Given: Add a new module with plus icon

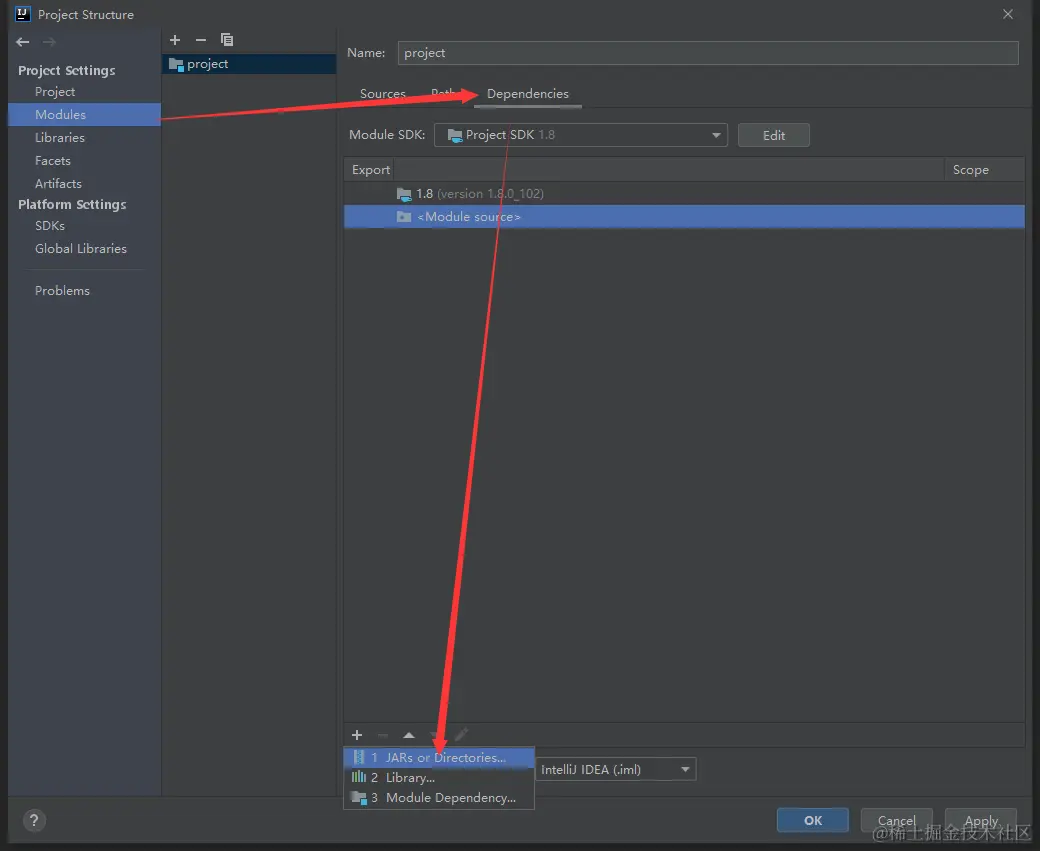Looking at the screenshot, I should click(x=175, y=40).
